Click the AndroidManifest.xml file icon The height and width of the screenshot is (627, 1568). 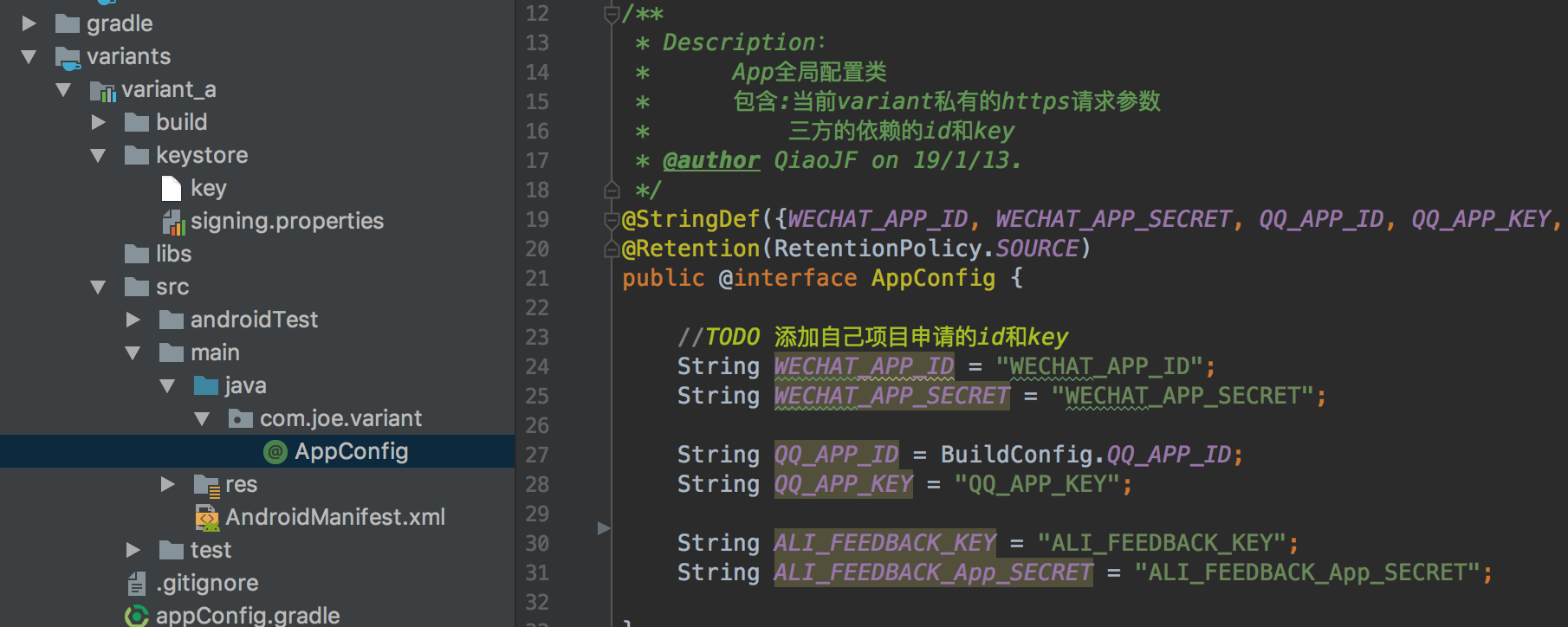(207, 517)
